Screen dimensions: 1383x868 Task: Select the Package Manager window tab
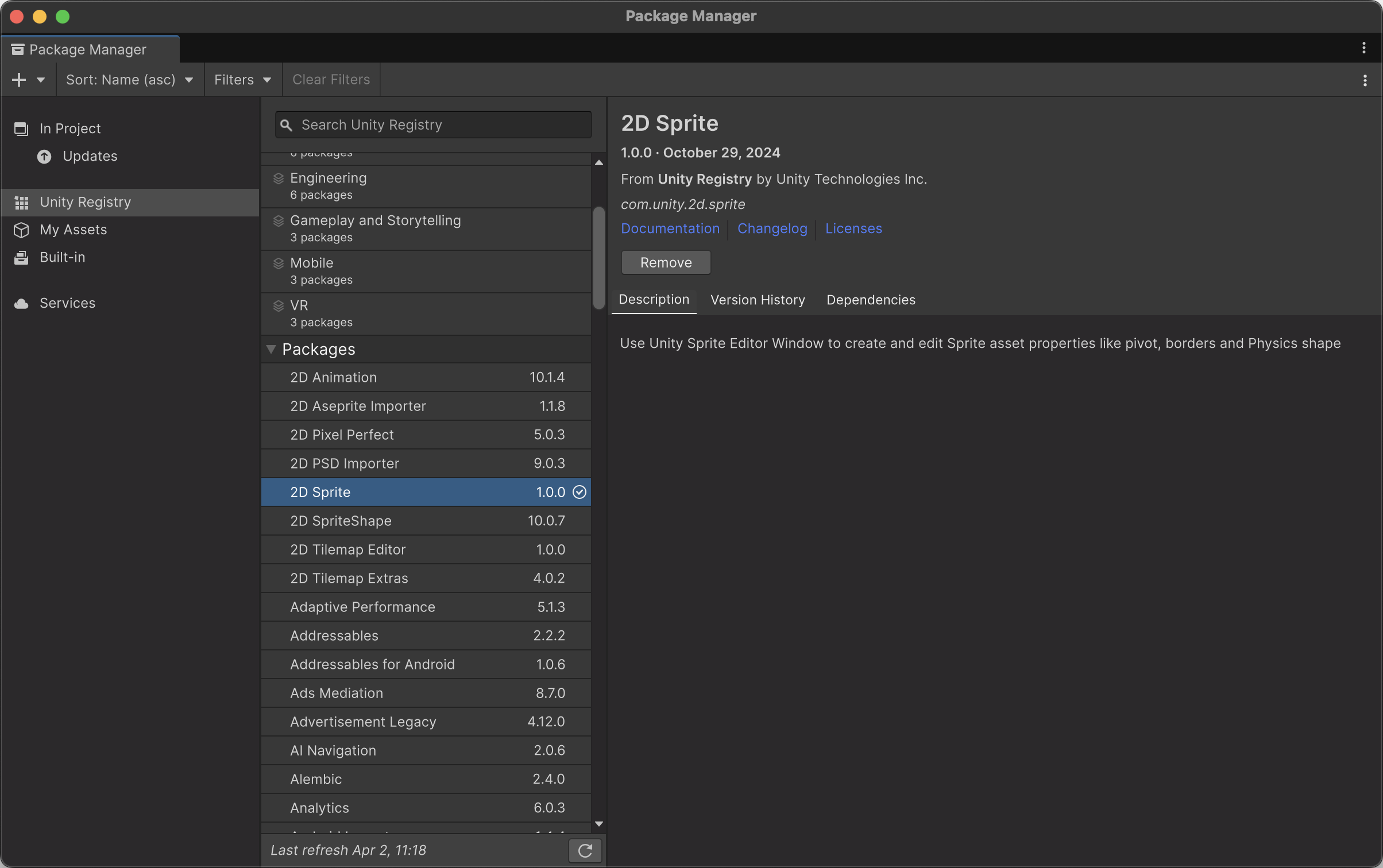click(90, 49)
